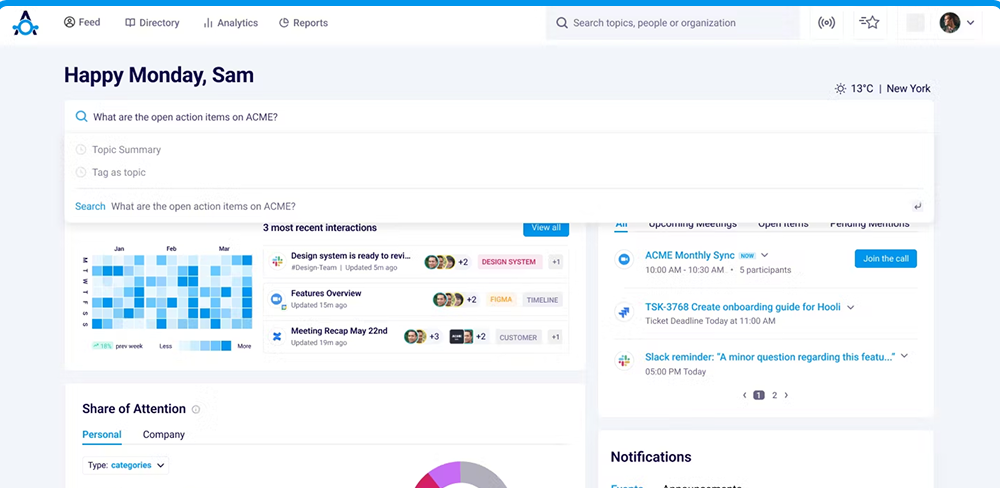This screenshot has width=1000, height=488.
Task: Click the Slack icon beside the Design system interaction
Action: pos(277,262)
